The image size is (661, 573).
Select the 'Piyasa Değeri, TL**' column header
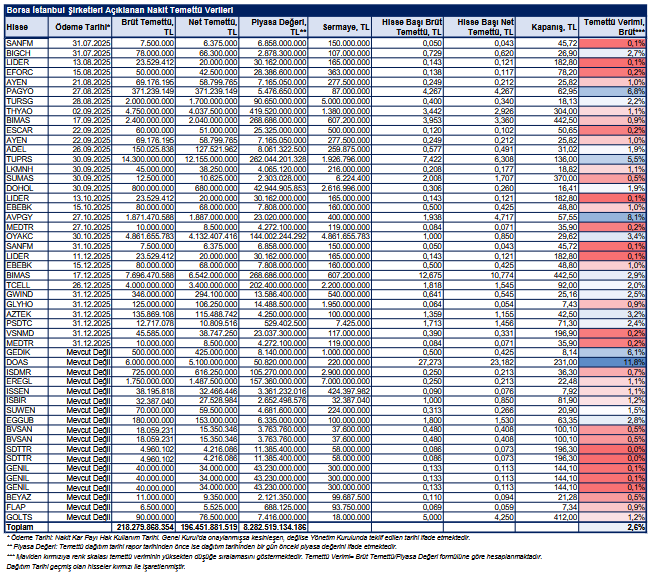point(273,27)
